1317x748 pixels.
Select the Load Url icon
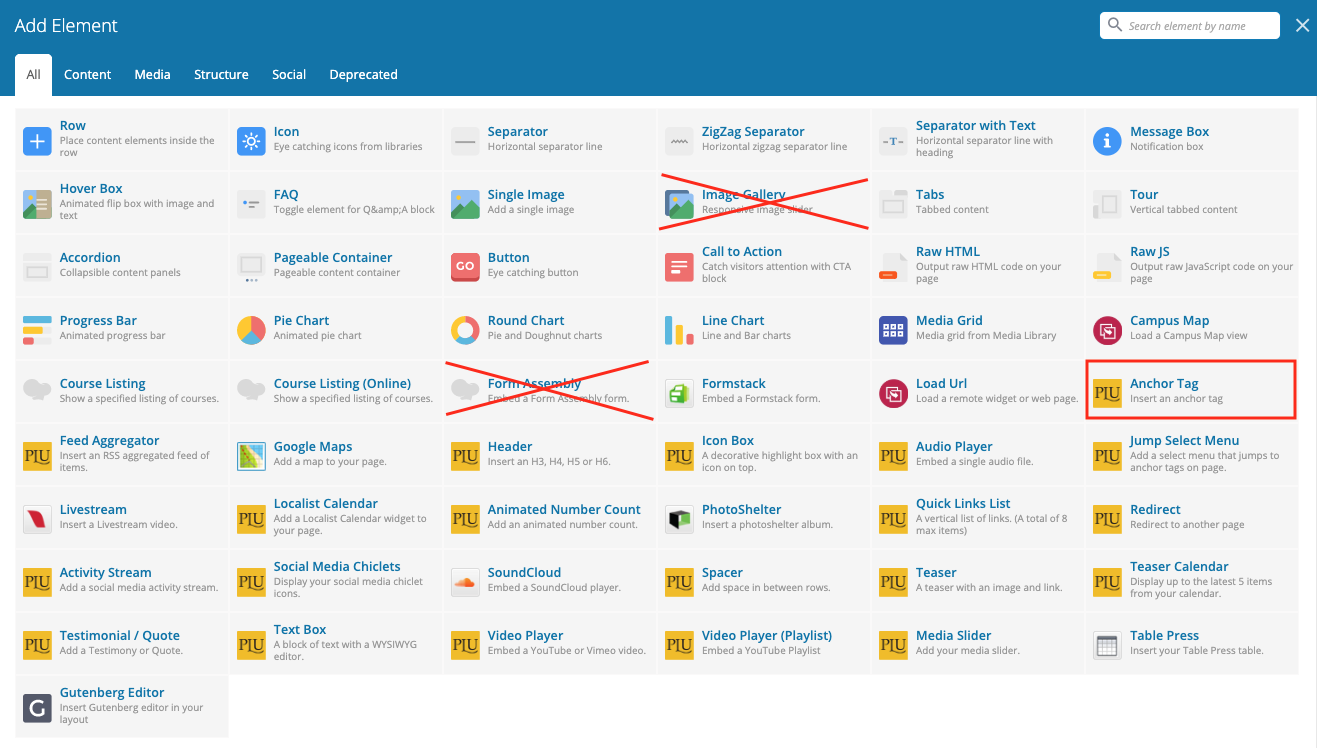coord(893,393)
